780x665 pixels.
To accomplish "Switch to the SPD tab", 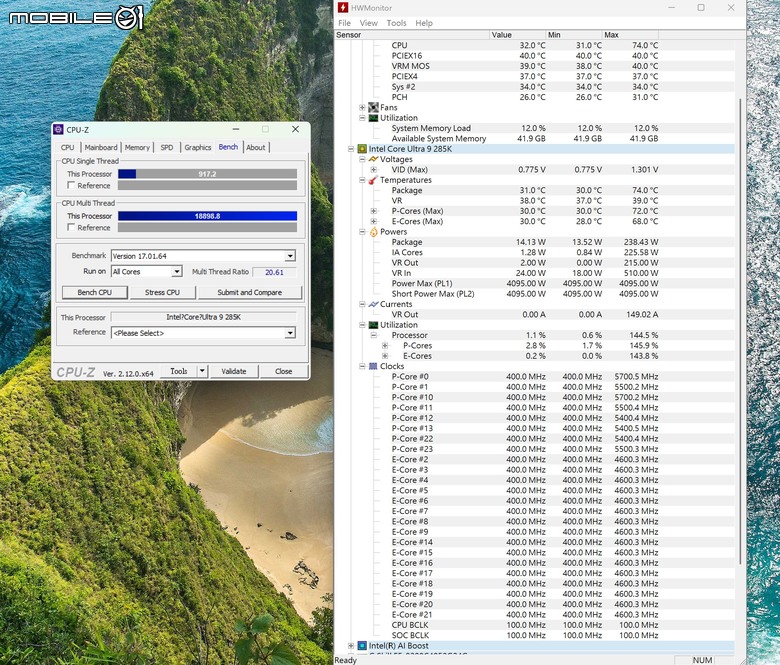I will (x=167, y=147).
